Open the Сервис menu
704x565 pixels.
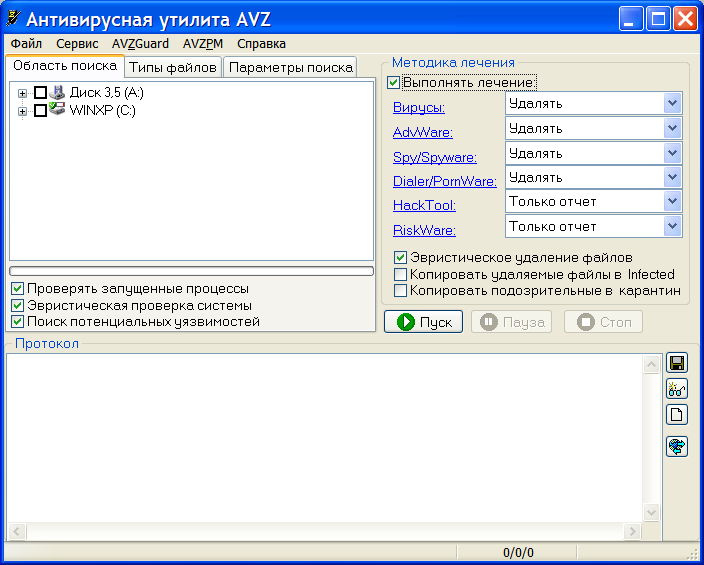[x=77, y=44]
